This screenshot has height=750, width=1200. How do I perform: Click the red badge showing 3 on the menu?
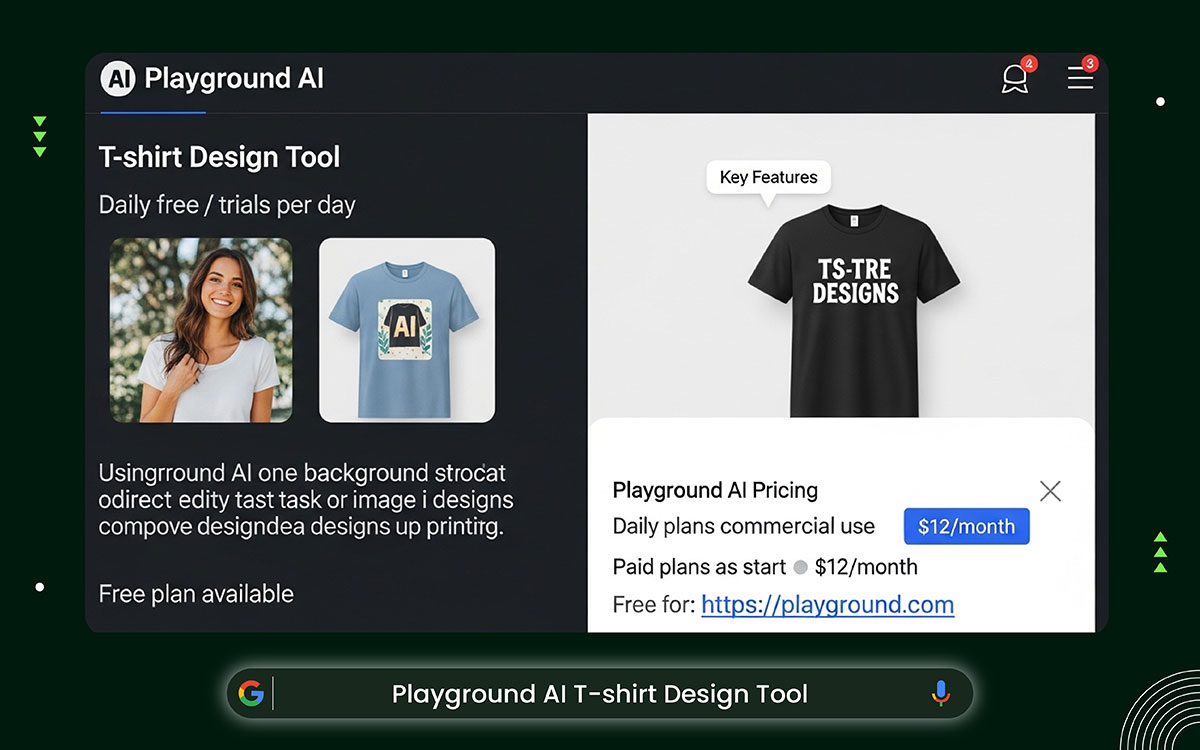tap(1089, 63)
